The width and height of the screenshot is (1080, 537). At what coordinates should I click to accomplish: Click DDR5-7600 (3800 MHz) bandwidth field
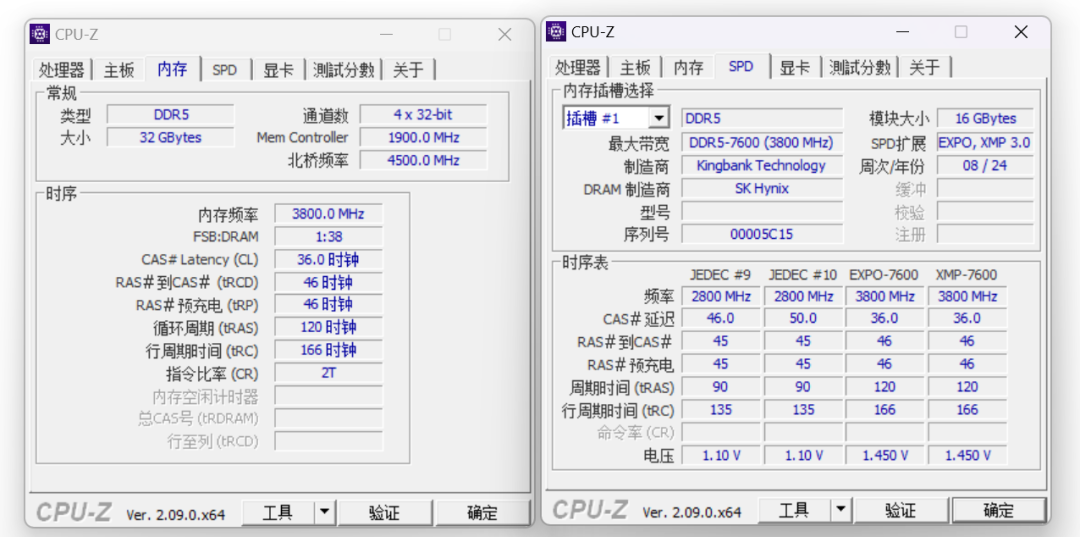coord(762,143)
